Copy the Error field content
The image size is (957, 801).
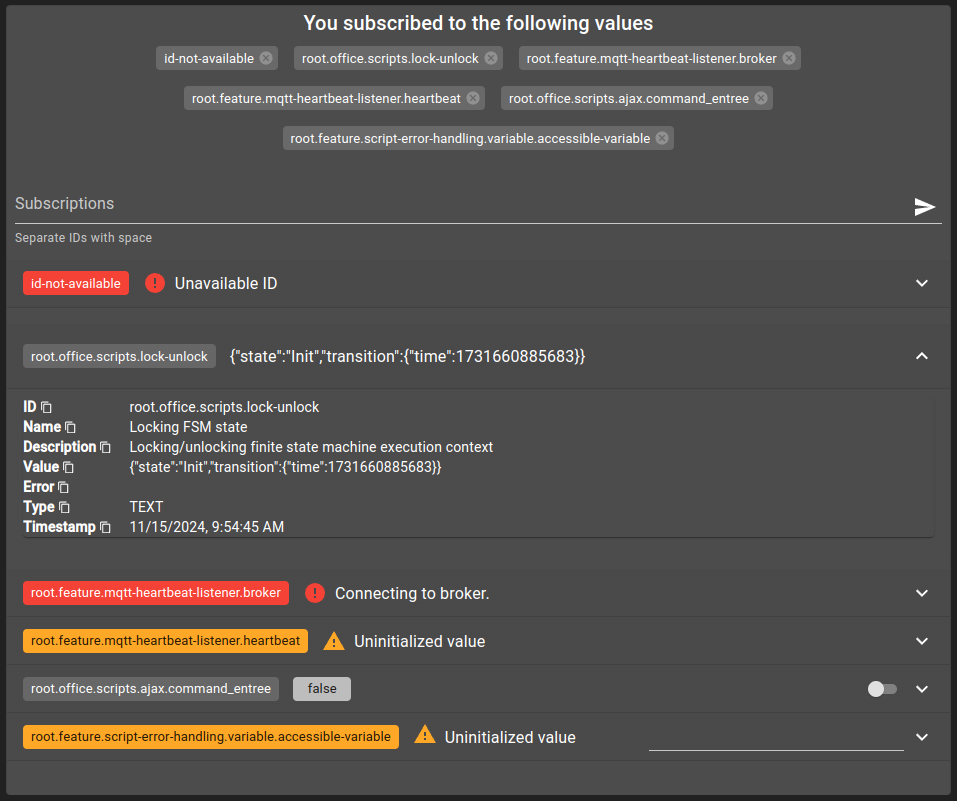pos(63,487)
